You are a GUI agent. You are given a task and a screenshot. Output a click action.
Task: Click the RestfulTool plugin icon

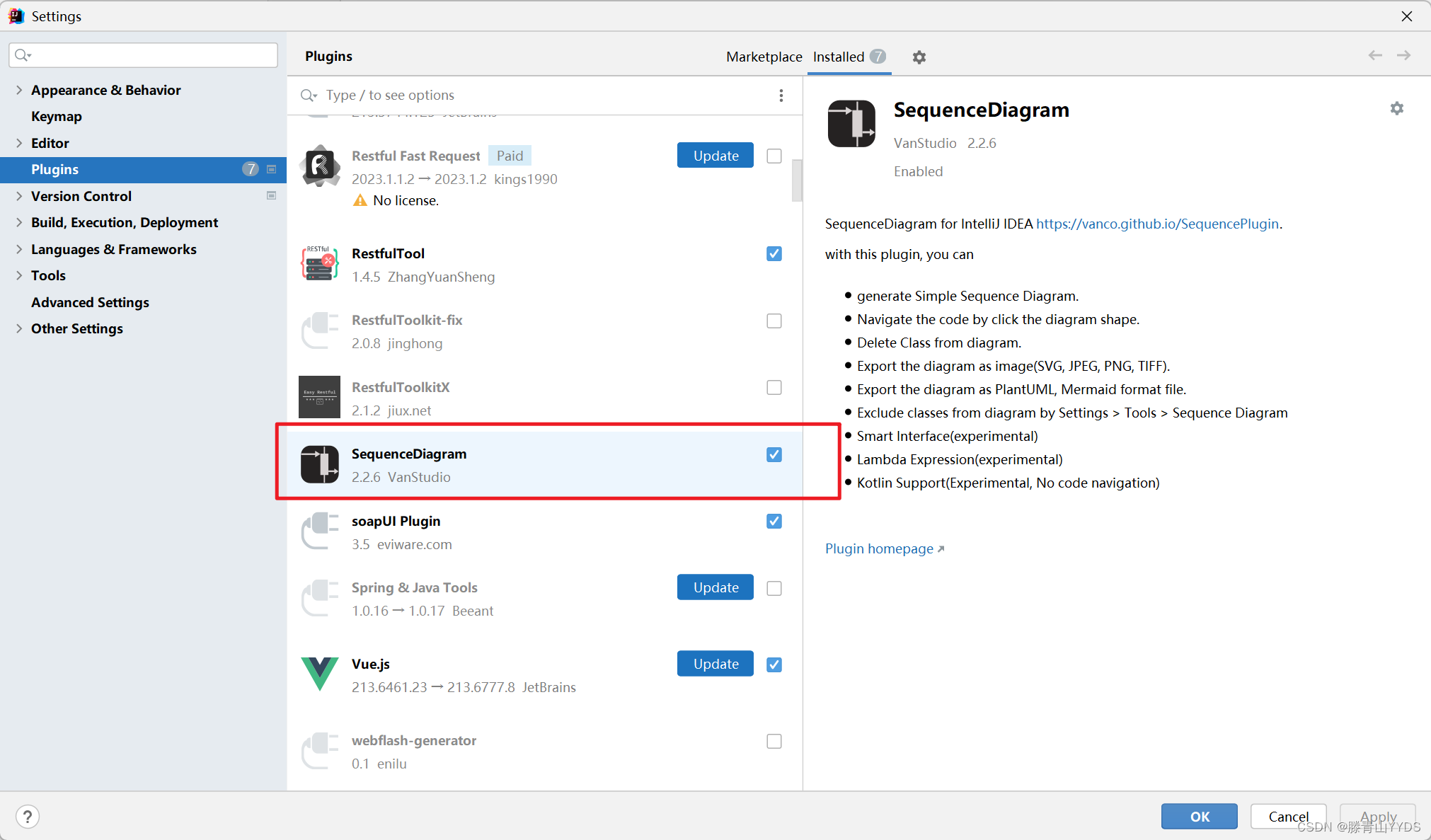319,263
